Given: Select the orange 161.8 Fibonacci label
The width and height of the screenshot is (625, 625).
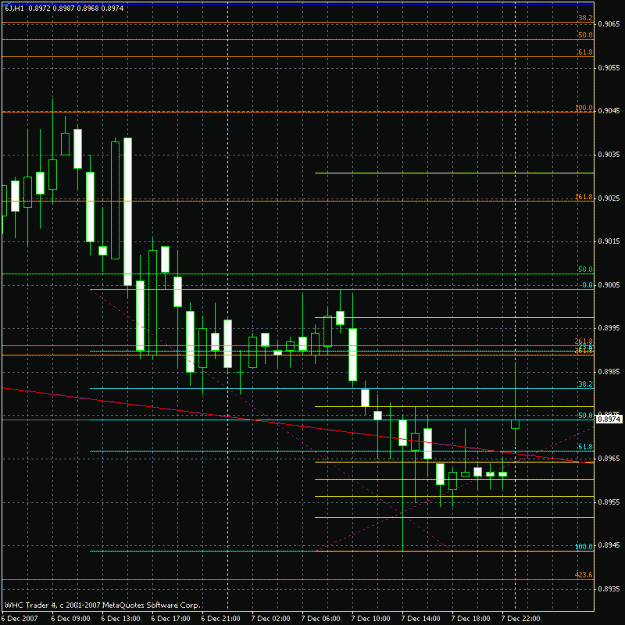Looking at the screenshot, I should 584,197.
